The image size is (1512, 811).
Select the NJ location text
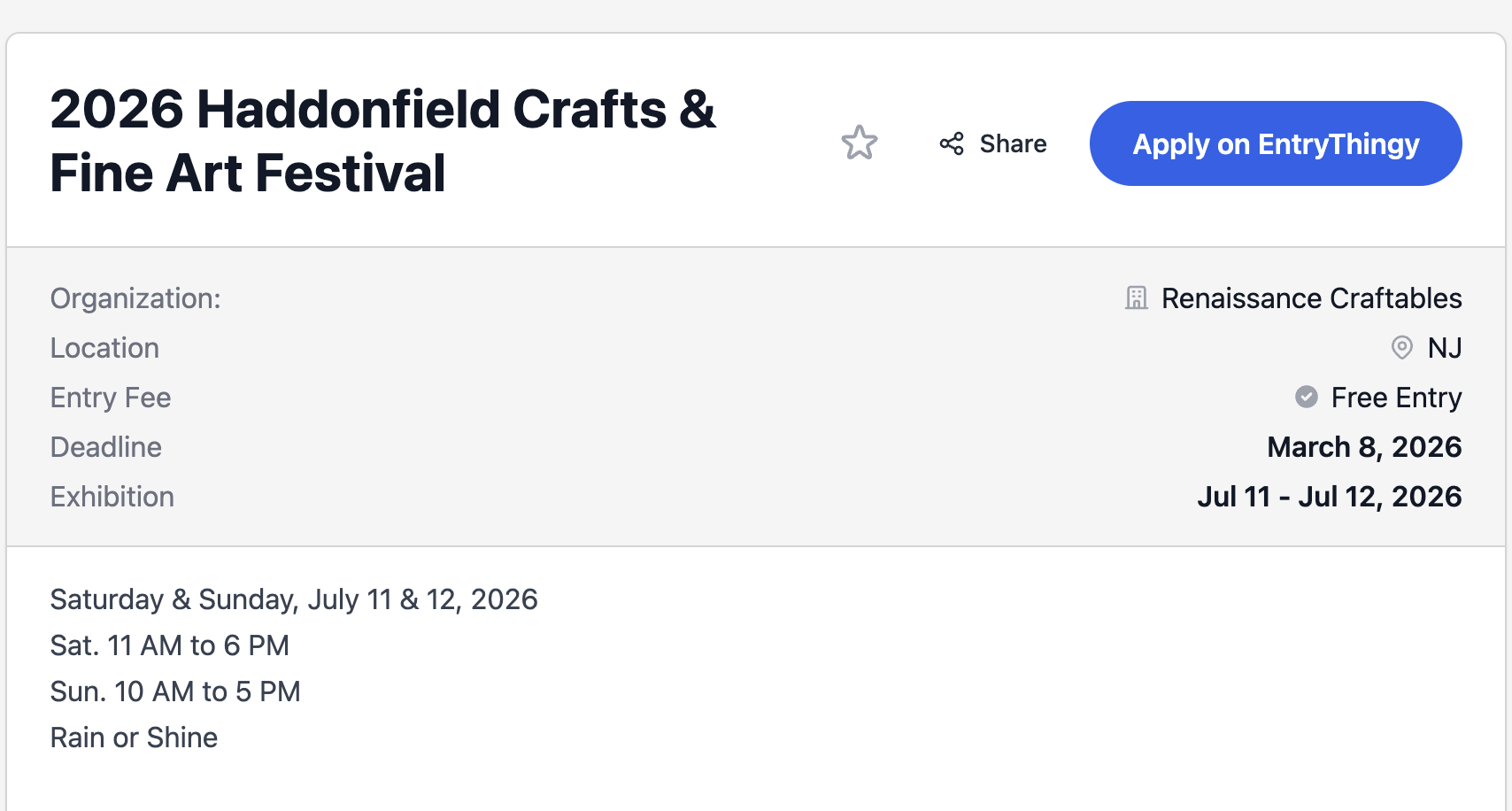[x=1445, y=348]
